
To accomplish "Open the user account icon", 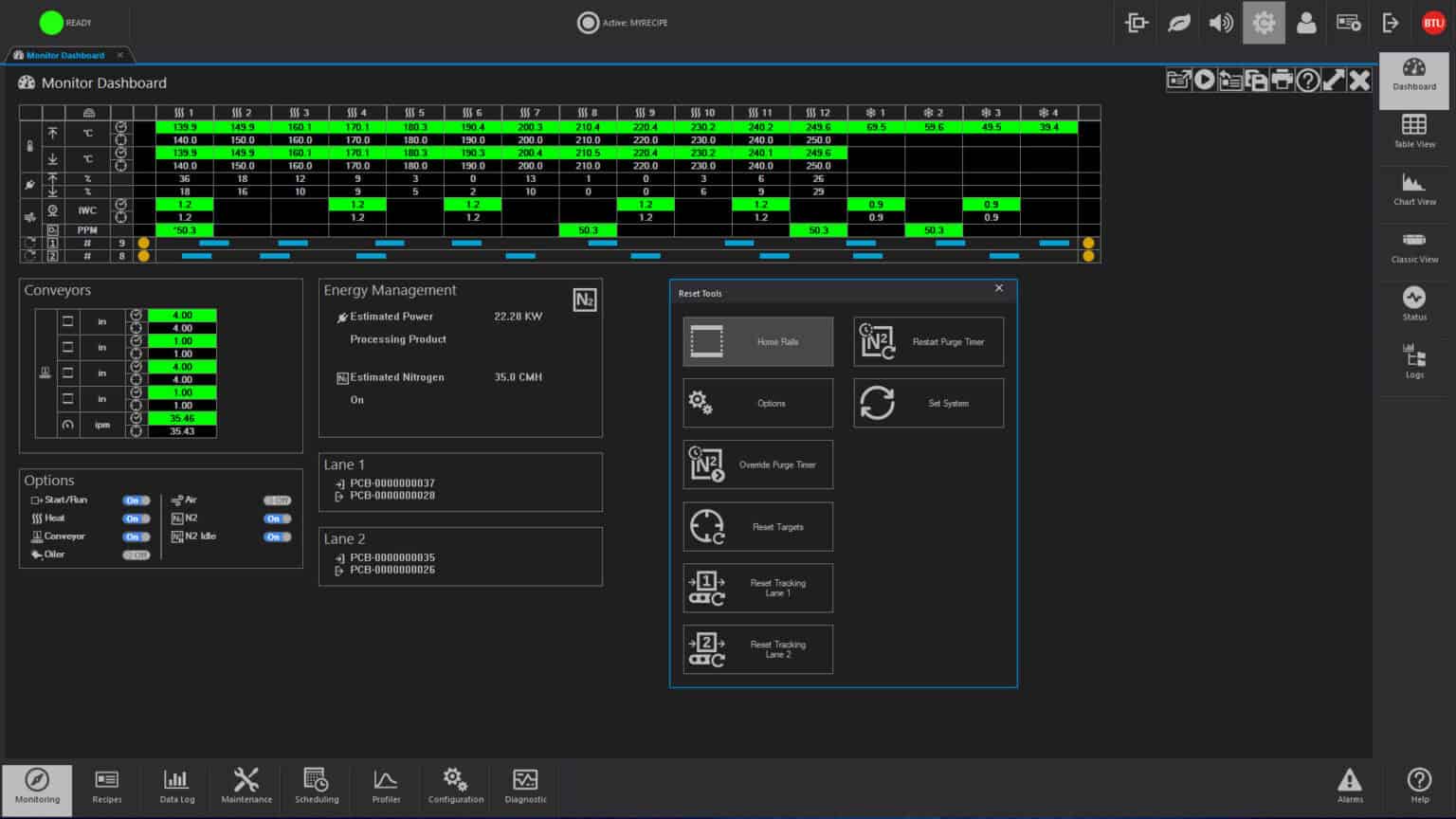I will click(x=1306, y=23).
